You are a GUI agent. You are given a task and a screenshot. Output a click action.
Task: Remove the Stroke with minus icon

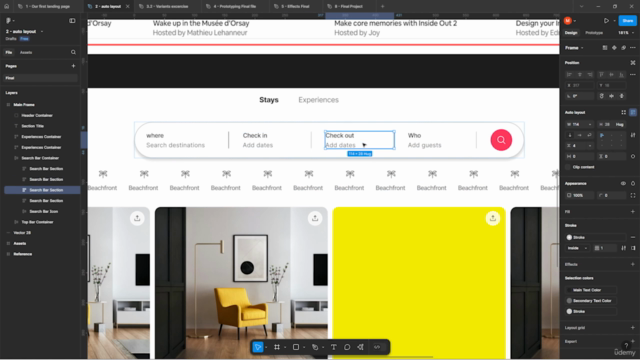[x=633, y=237]
